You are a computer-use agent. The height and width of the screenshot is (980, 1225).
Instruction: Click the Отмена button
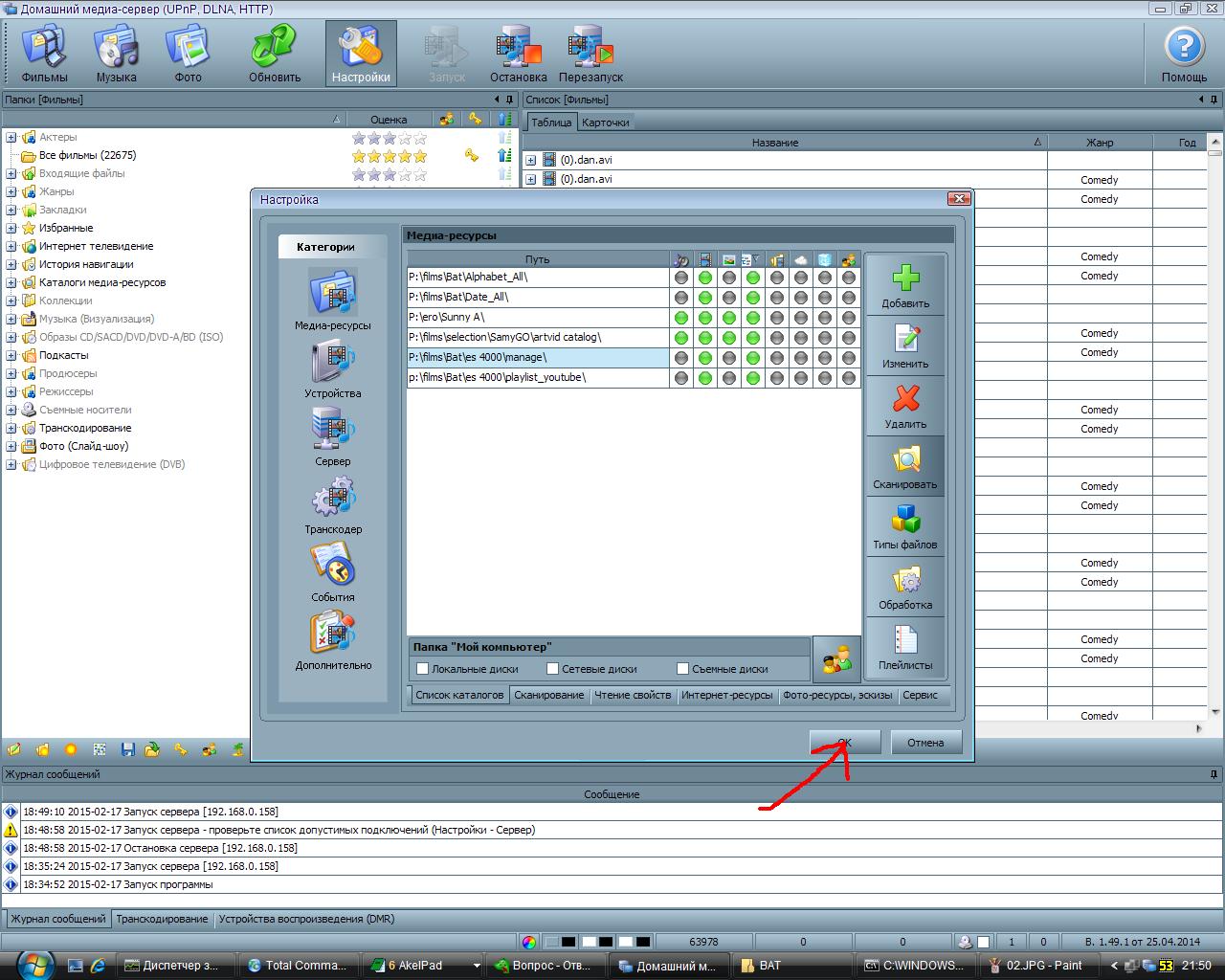point(925,743)
